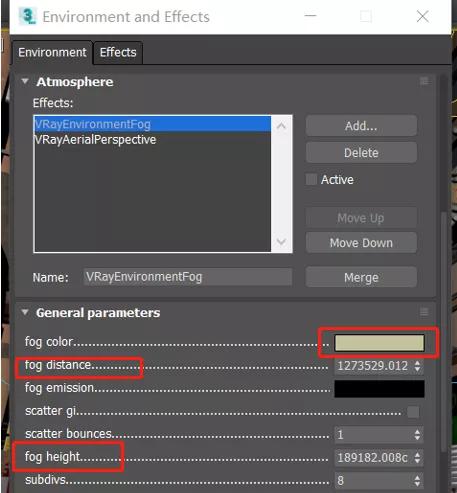
Task: Click the subdivs spinner arrows
Action: click(x=417, y=480)
